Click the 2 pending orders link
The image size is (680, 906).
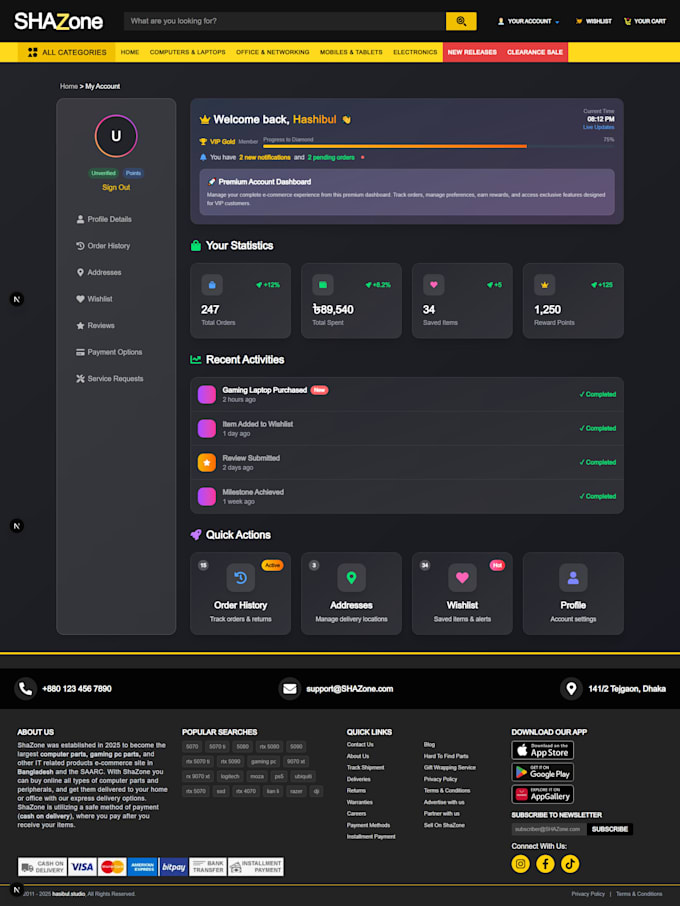tap(331, 158)
